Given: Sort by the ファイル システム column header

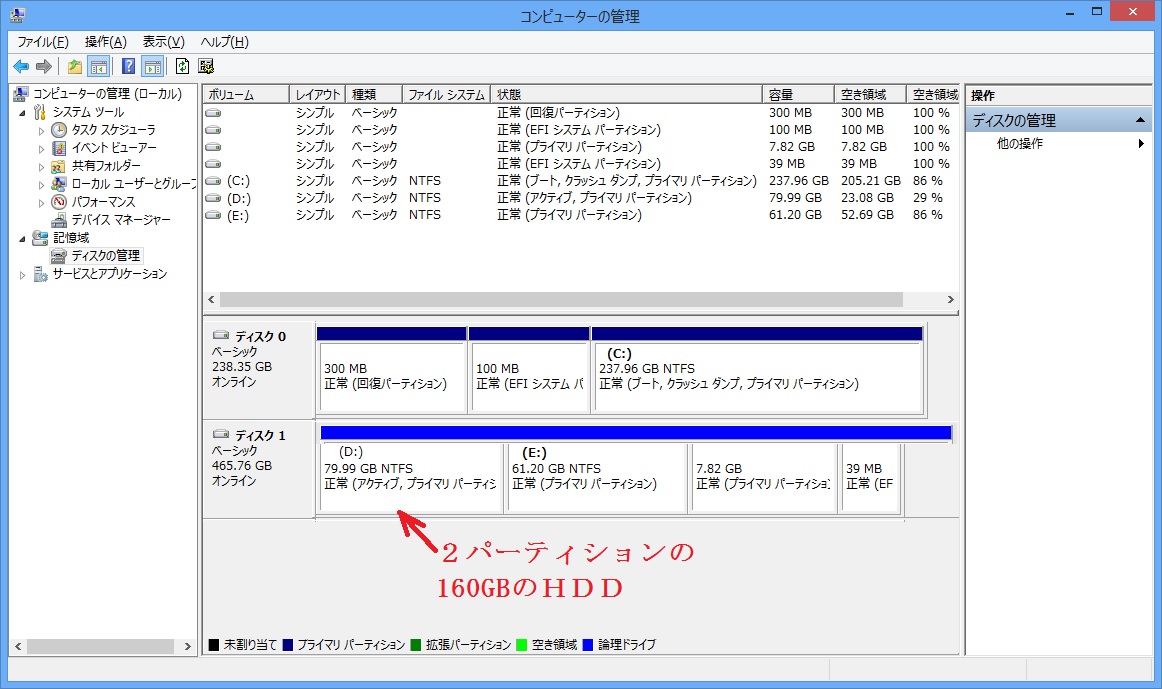Looking at the screenshot, I should coord(446,95).
